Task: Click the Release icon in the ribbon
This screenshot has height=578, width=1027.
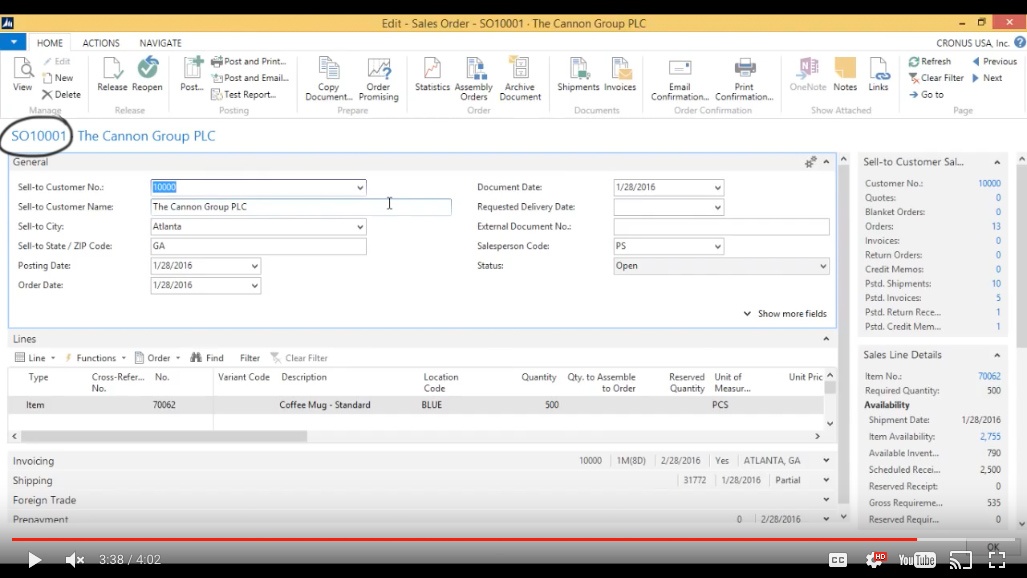Action: (112, 74)
